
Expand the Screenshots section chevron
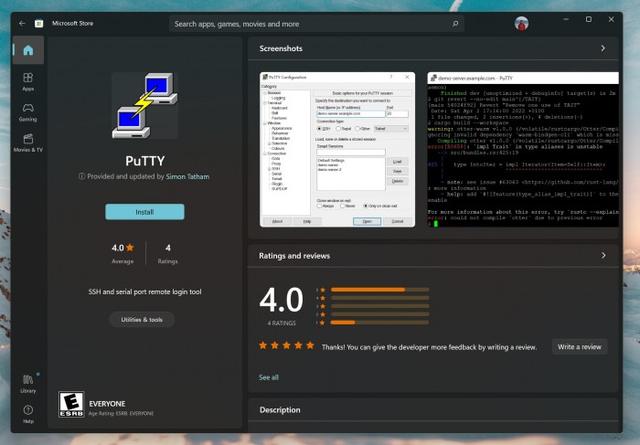[603, 48]
